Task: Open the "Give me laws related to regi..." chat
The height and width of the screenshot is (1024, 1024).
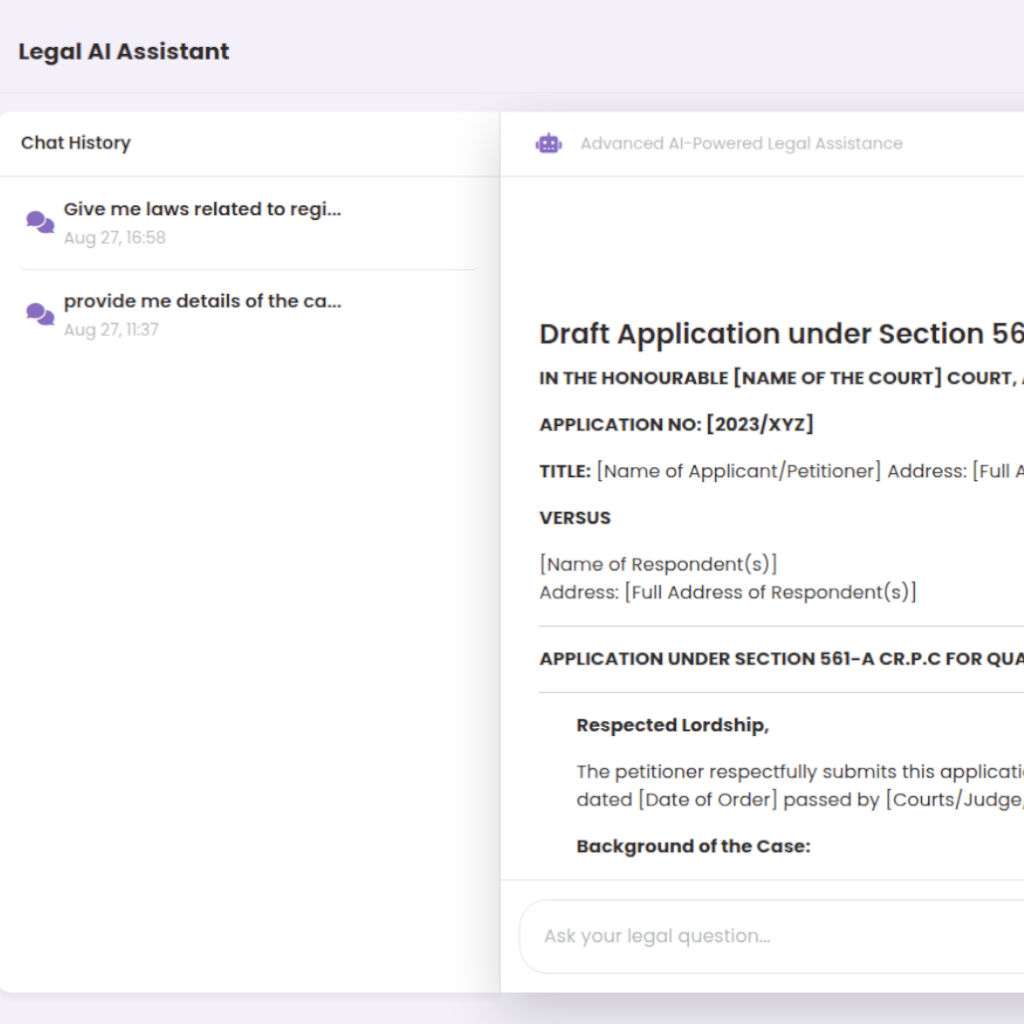Action: pyautogui.click(x=202, y=210)
